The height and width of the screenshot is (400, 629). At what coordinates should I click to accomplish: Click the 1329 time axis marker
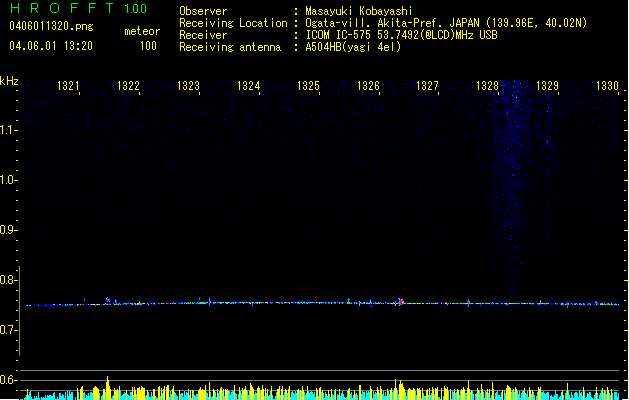pyautogui.click(x=547, y=86)
